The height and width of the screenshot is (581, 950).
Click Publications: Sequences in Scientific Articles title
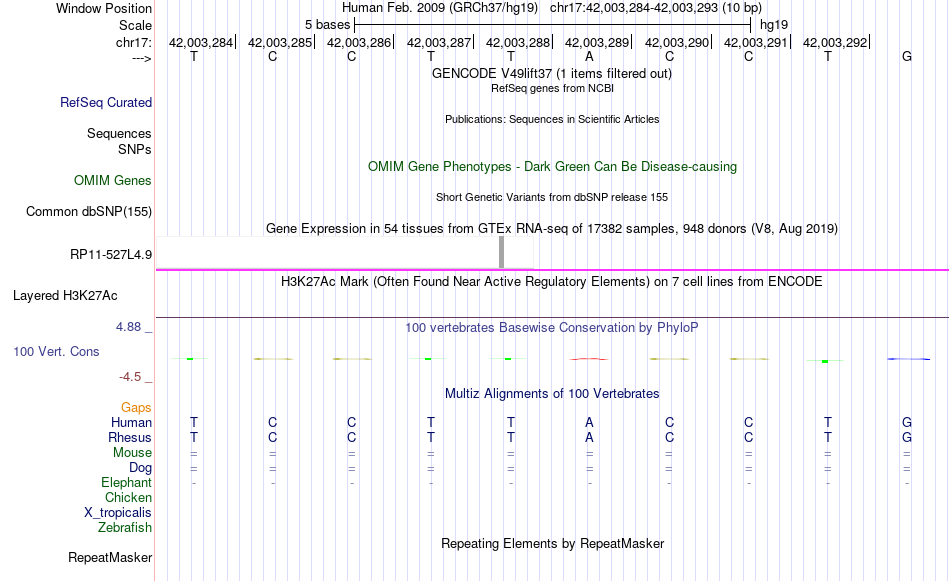(x=552, y=119)
